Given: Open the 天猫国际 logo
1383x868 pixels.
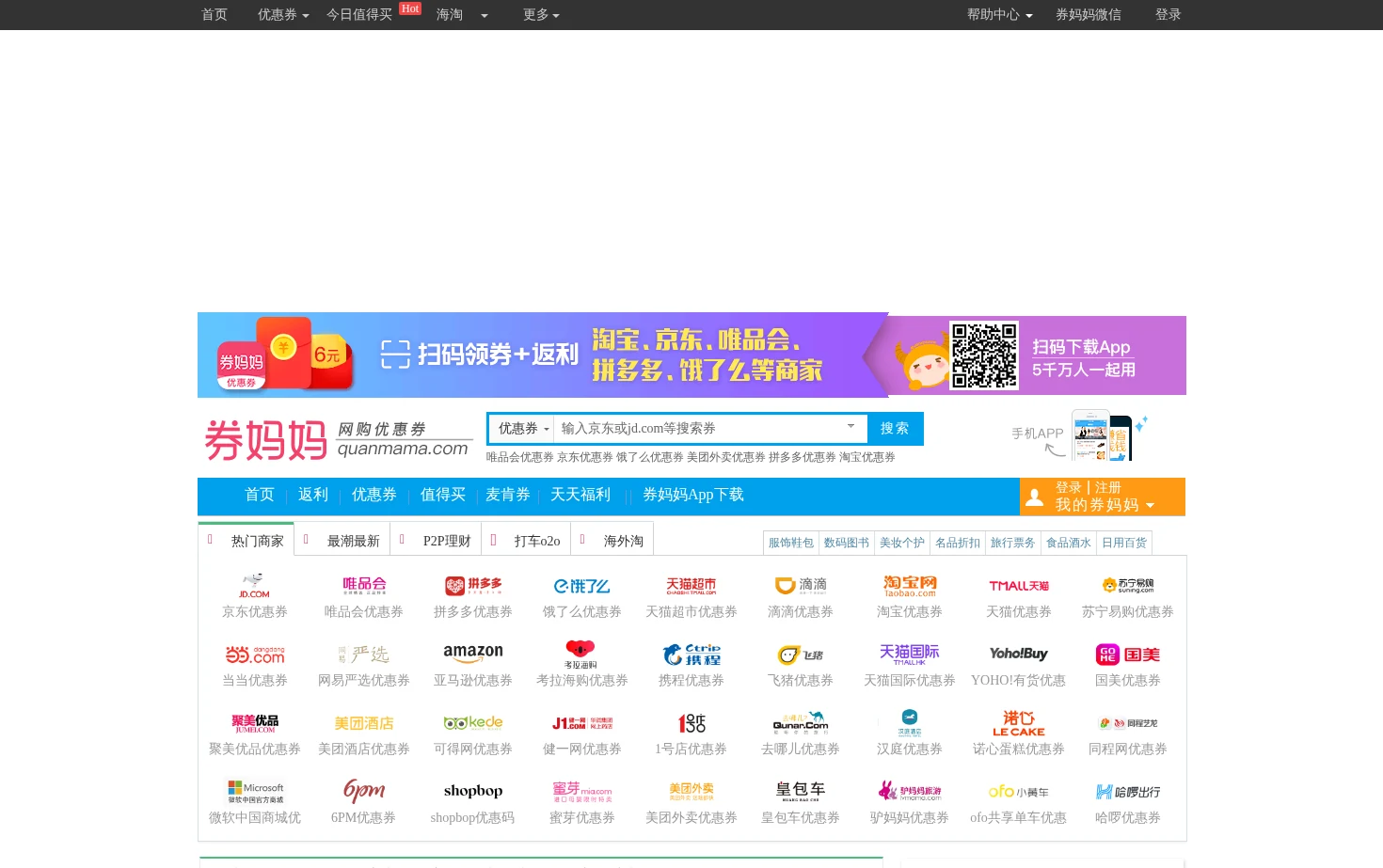Looking at the screenshot, I should tap(909, 654).
